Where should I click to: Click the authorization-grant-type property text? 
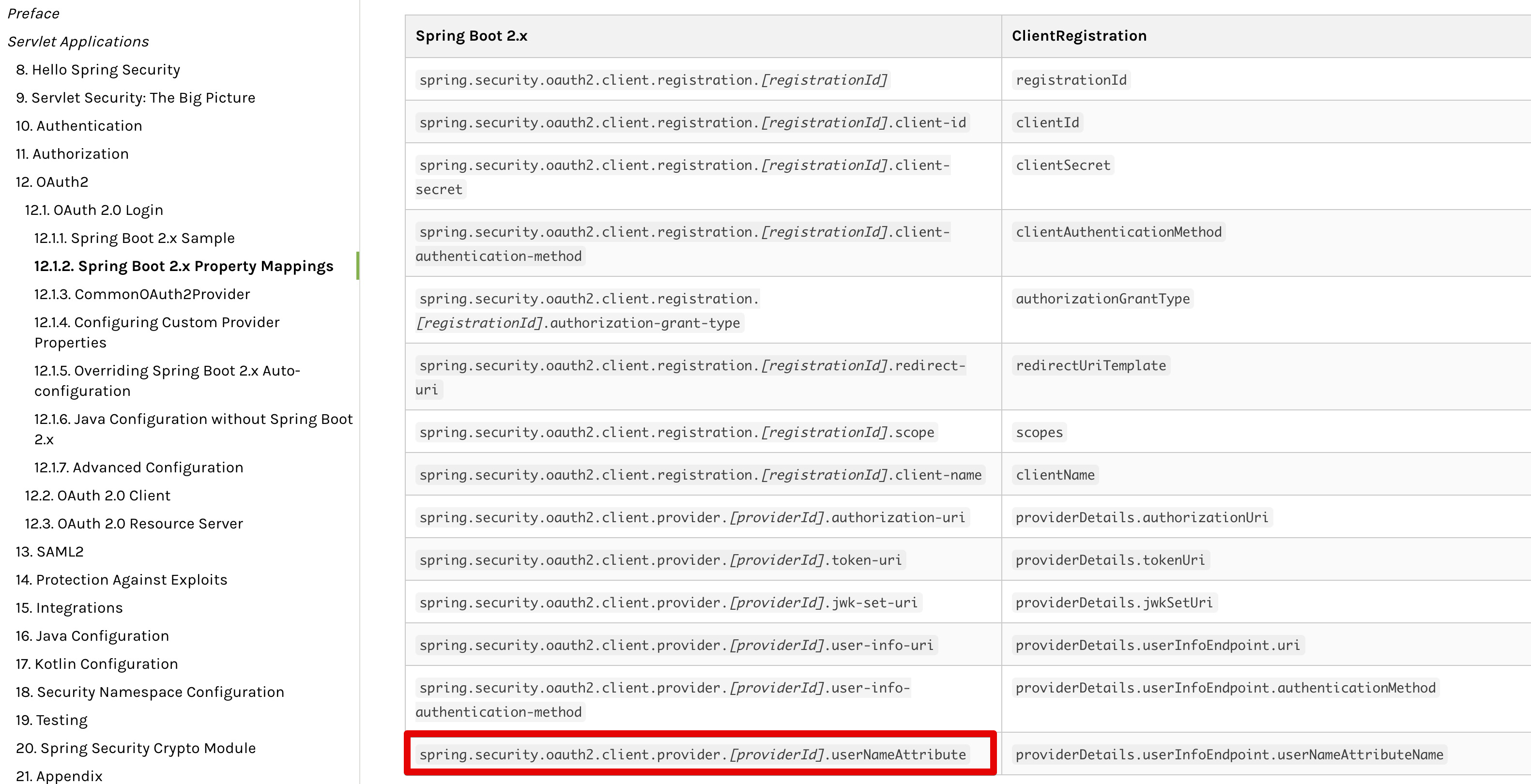tap(588, 311)
